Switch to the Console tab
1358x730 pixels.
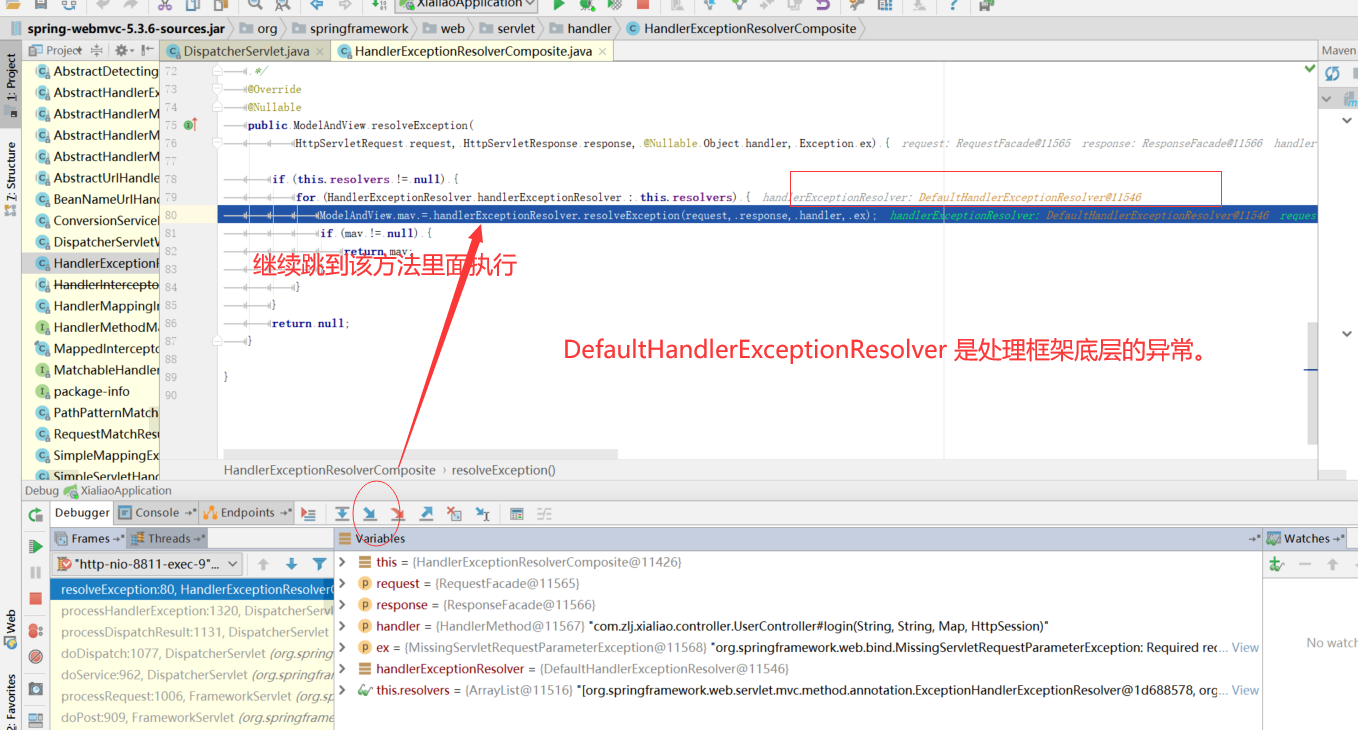pyautogui.click(x=156, y=513)
